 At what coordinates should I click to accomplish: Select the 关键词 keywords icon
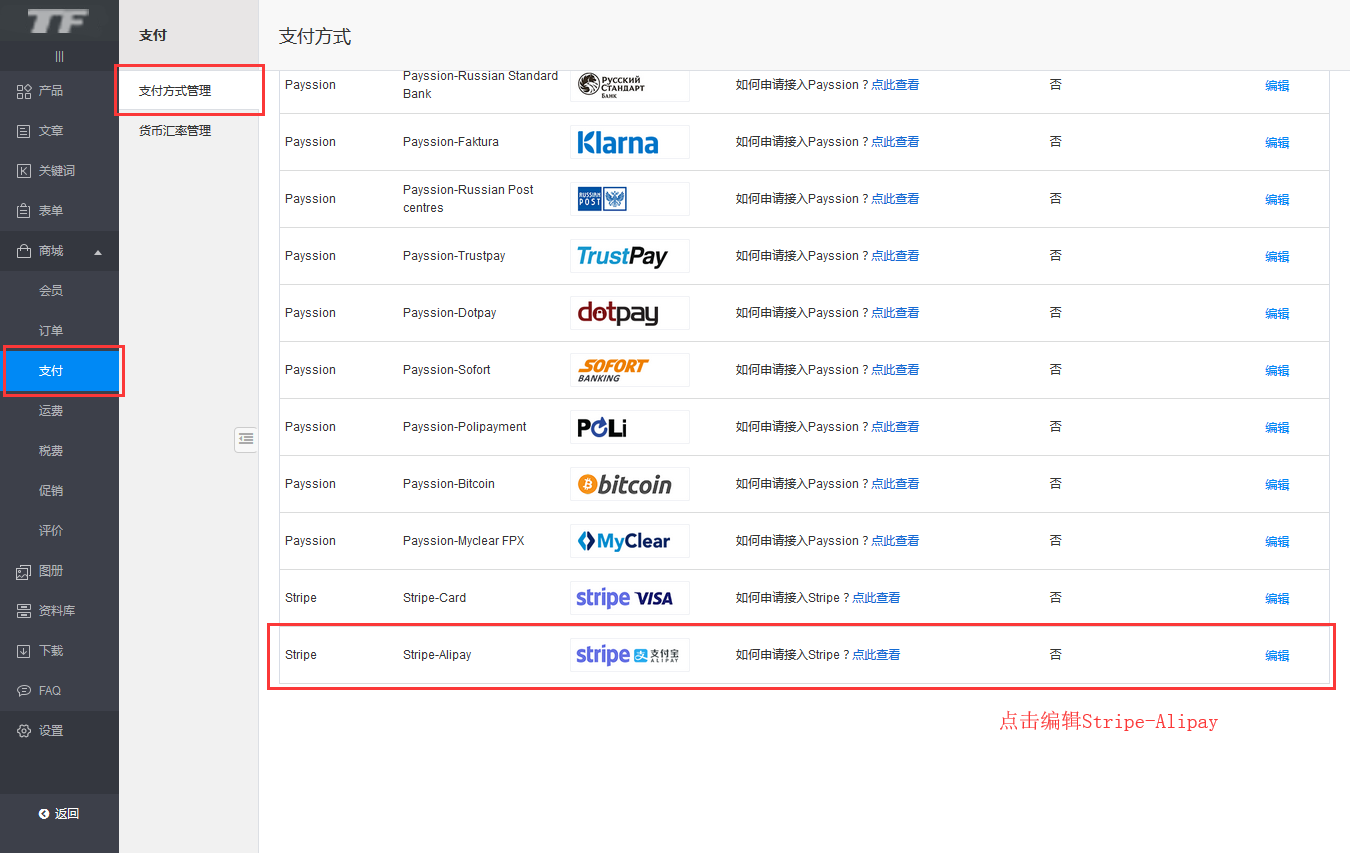[x=24, y=171]
